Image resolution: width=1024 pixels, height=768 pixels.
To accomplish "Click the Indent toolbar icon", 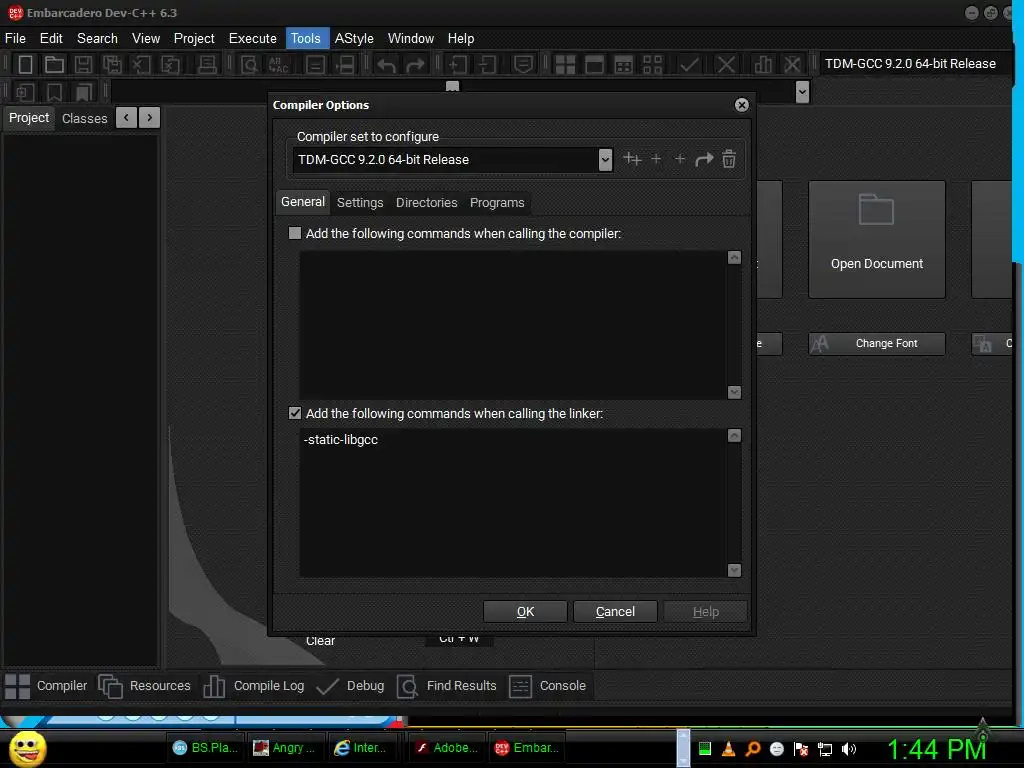I will [x=458, y=64].
